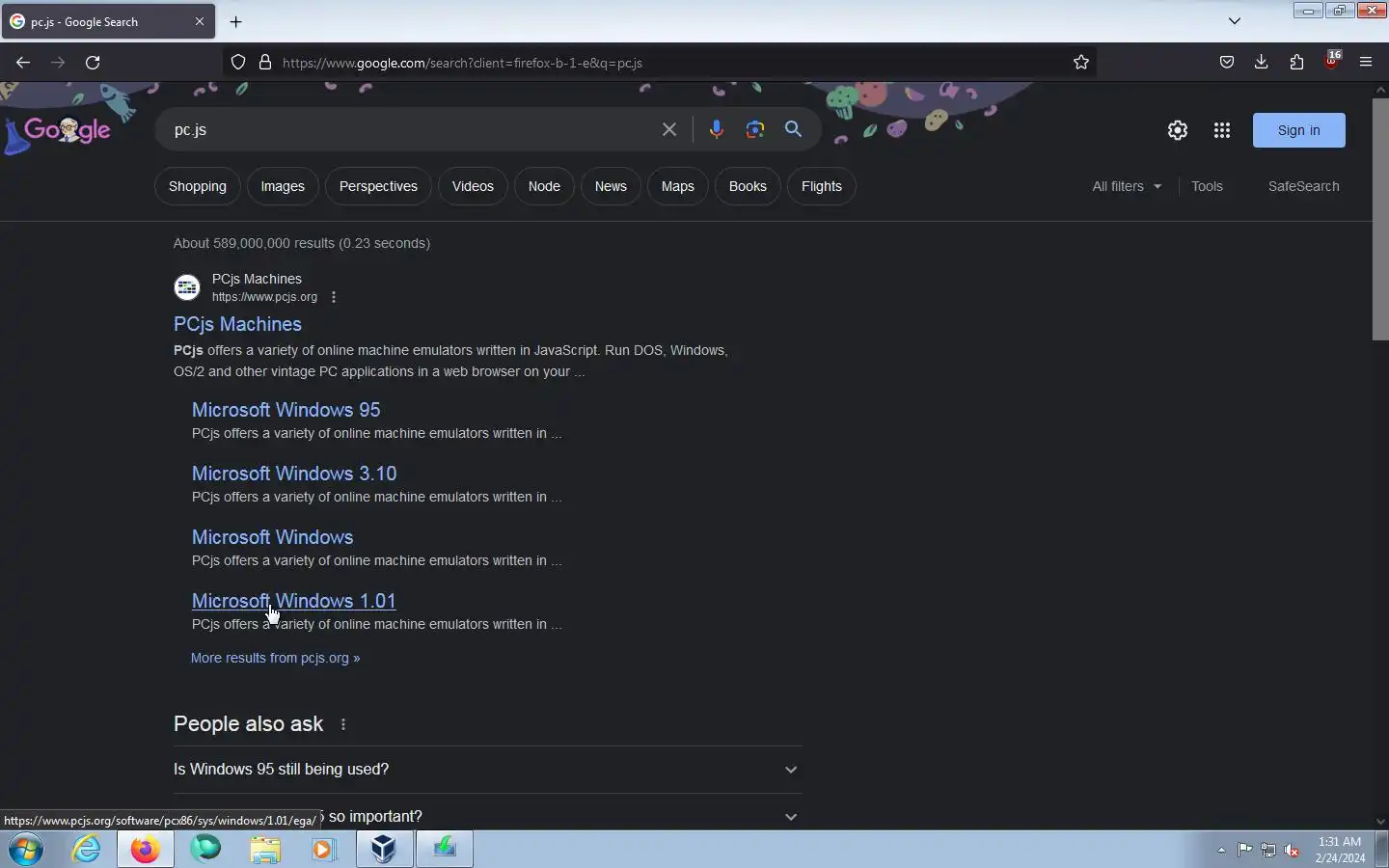
Task: Reload the current page
Action: 93,63
